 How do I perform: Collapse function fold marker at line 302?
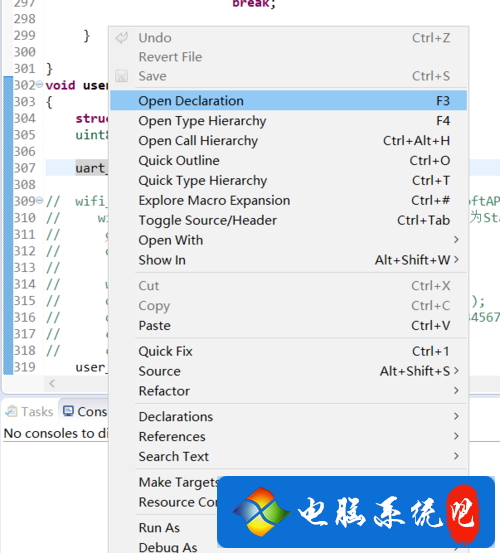(39, 84)
